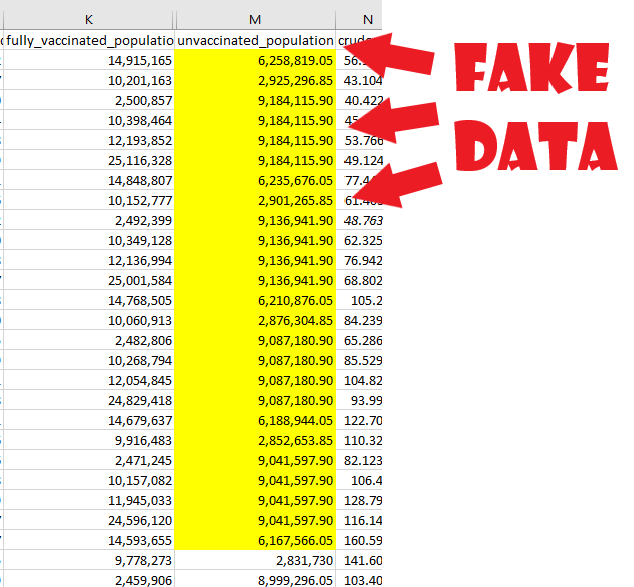
Task: Click the unvaccinated_population header cell
Action: 255,40
